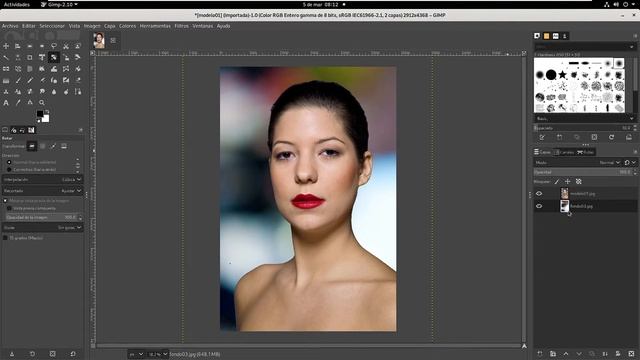The width and height of the screenshot is (640, 360).
Task: Open the Interpolación dropdown
Action: click(42, 179)
